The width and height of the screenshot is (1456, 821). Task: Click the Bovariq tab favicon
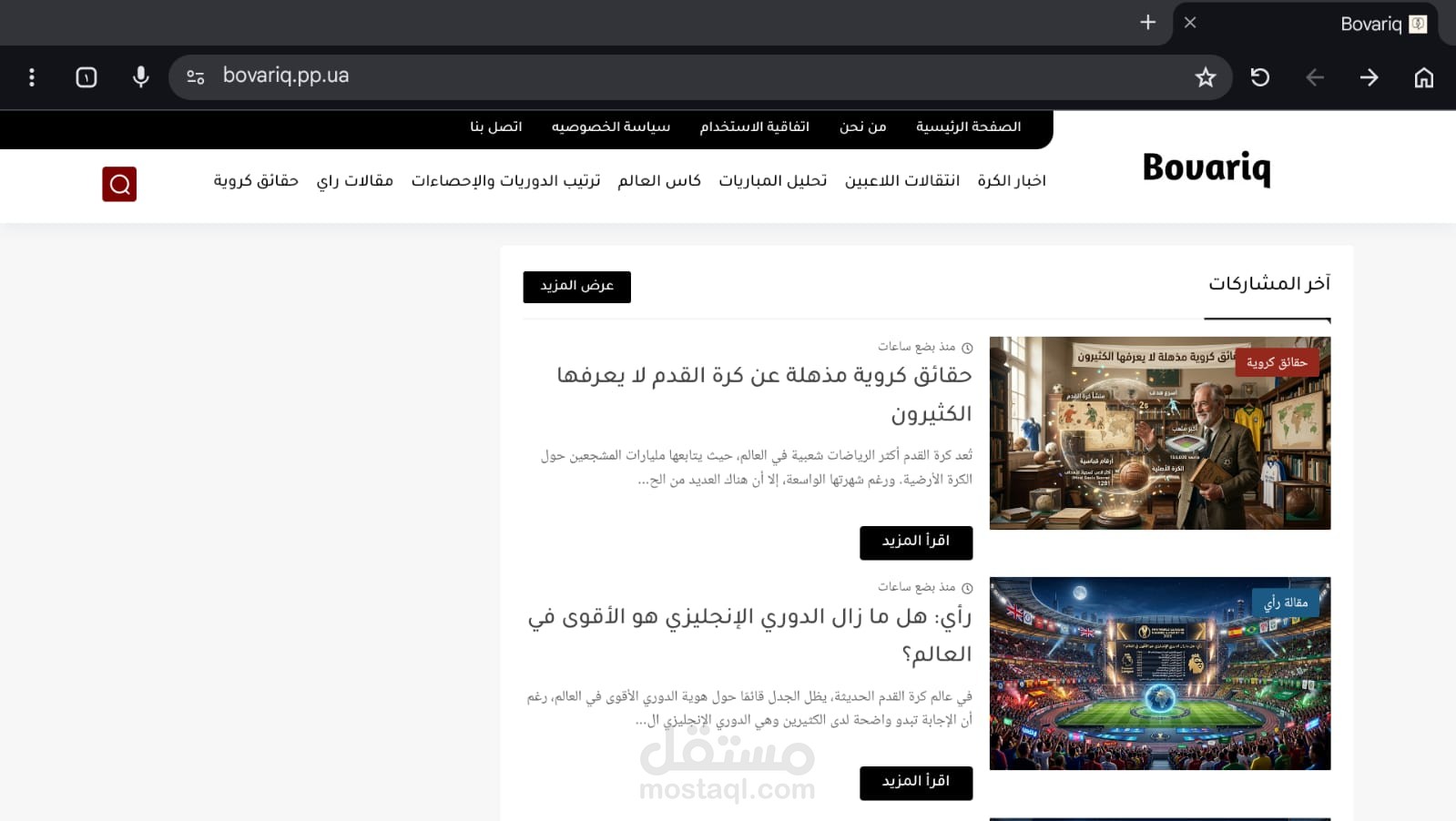(1418, 25)
